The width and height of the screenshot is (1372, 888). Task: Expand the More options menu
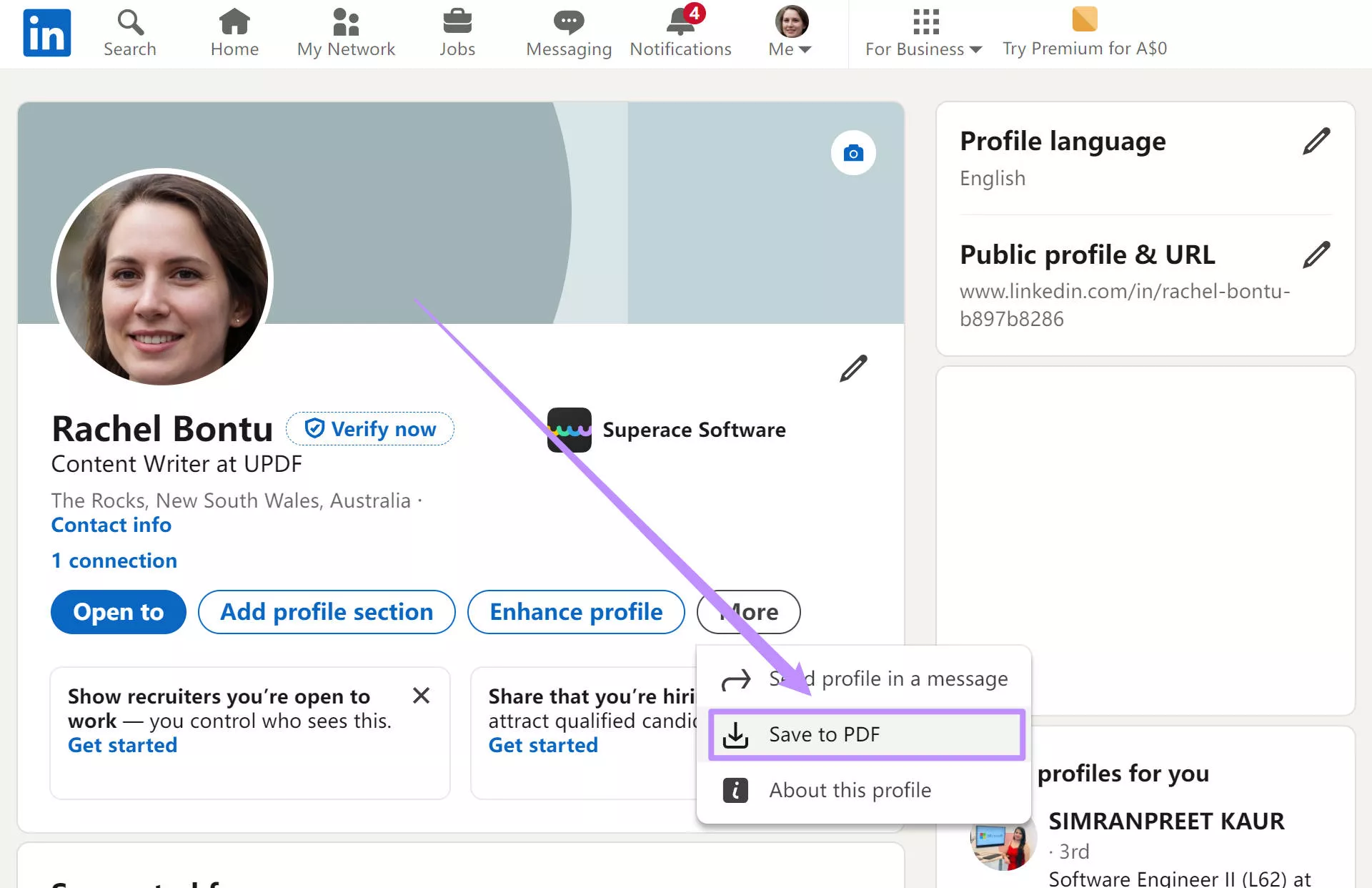pos(748,612)
